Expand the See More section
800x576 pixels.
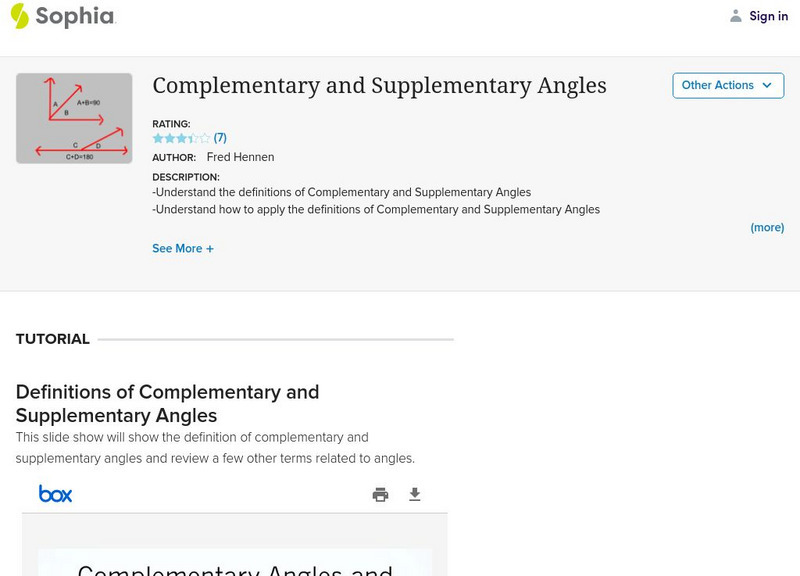pyautogui.click(x=182, y=248)
